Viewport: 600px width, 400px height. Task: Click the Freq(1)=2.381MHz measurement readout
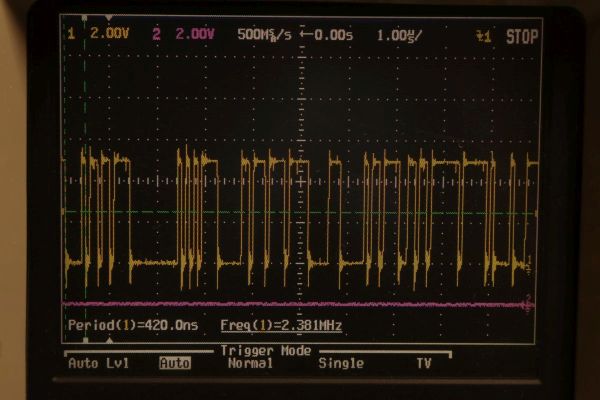[281, 326]
